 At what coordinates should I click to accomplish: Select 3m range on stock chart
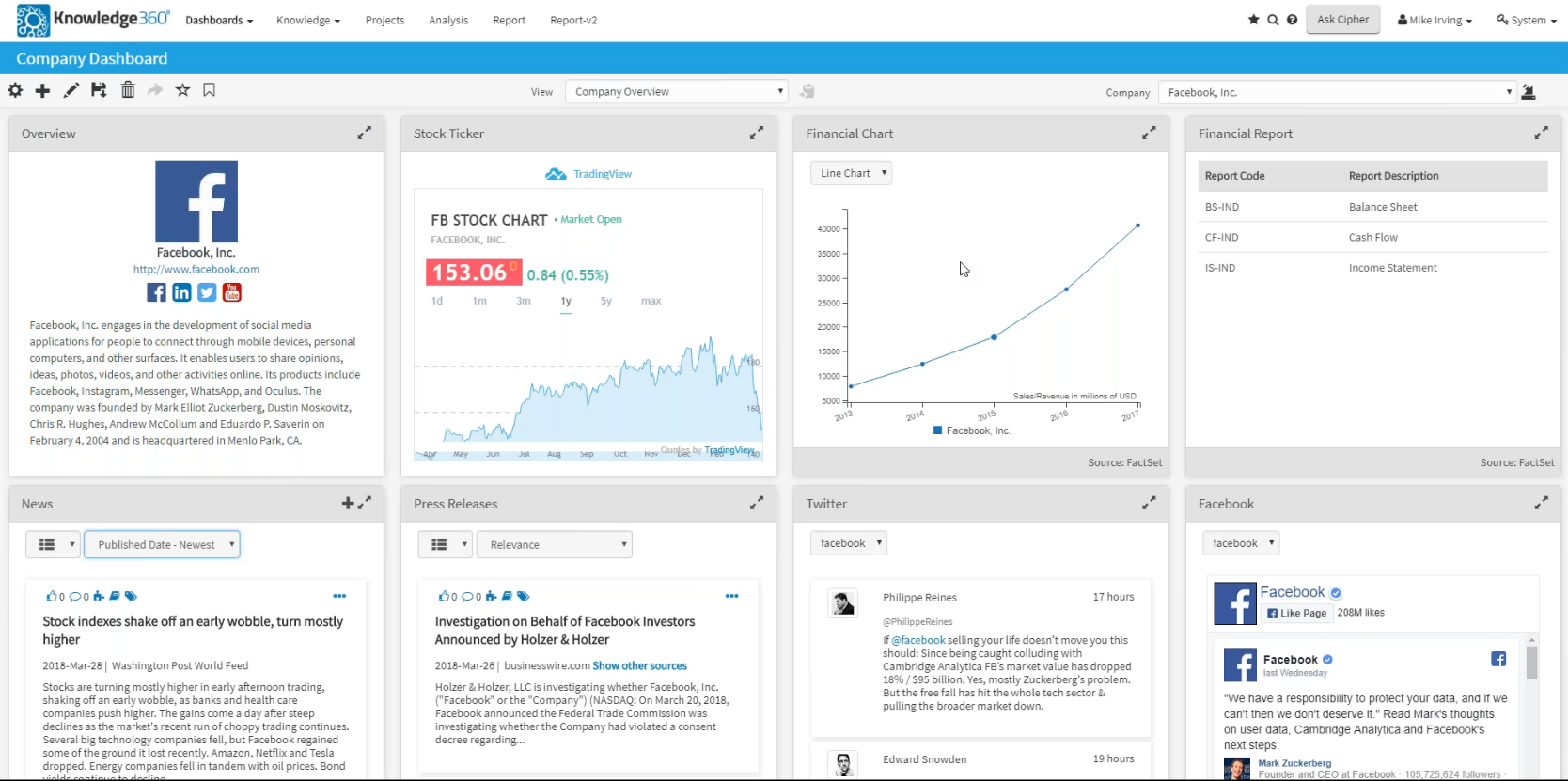(x=524, y=302)
